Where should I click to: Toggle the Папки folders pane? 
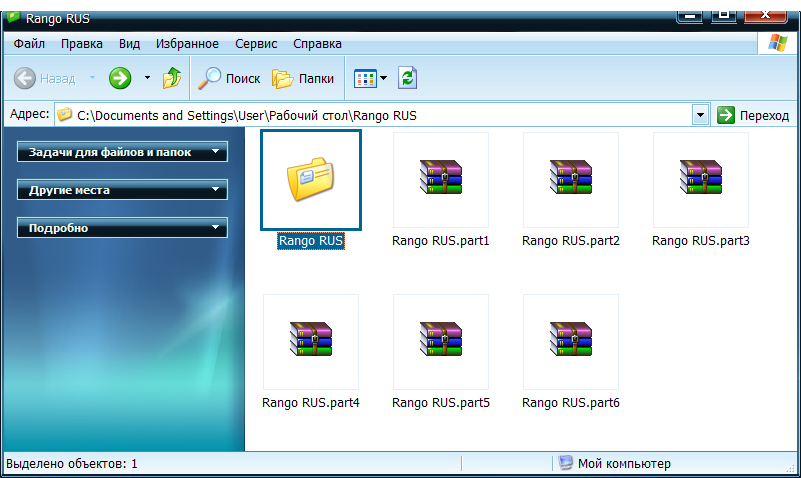click(x=303, y=79)
